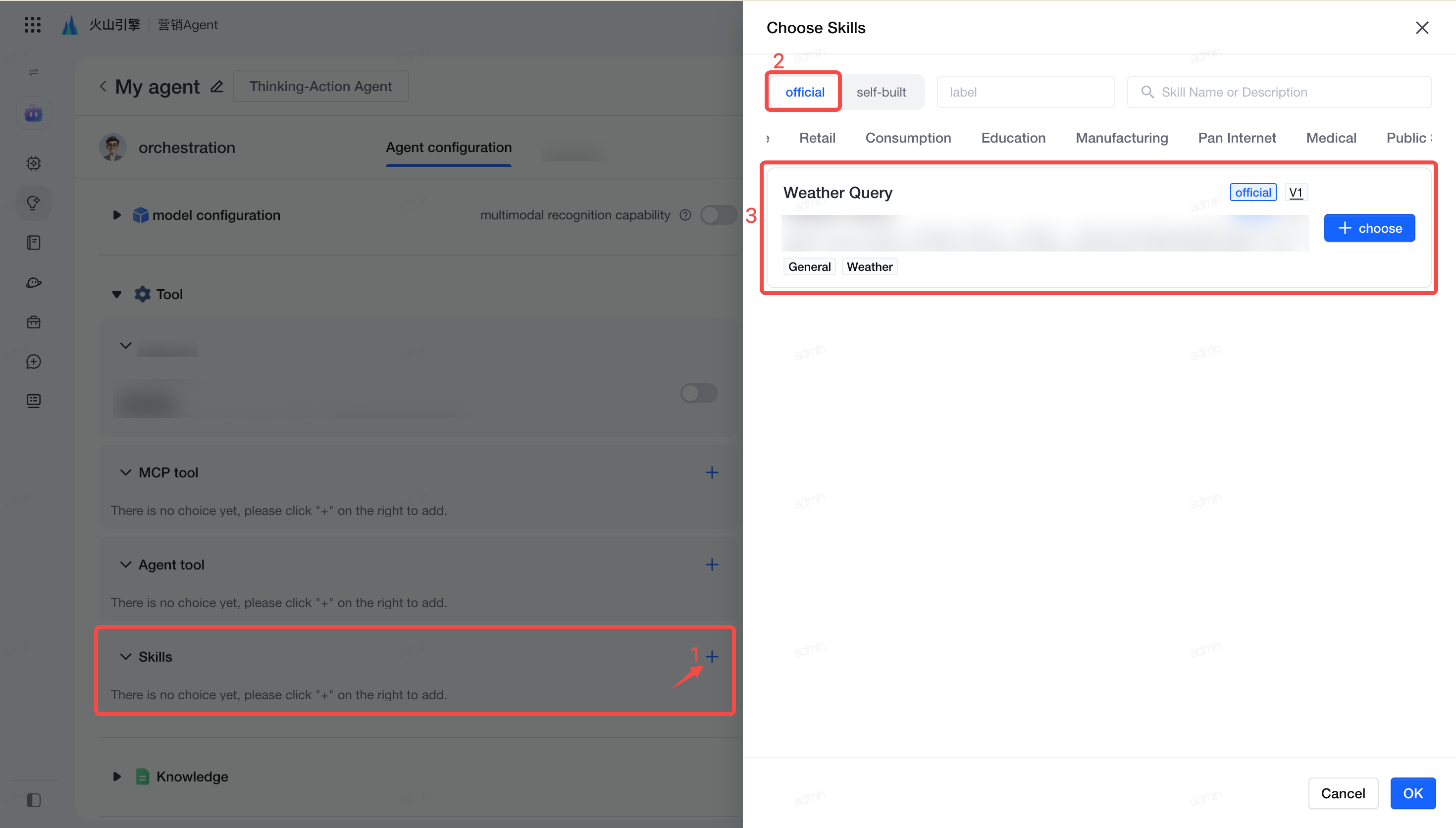Select the official skills tab
1456x828 pixels.
point(804,92)
